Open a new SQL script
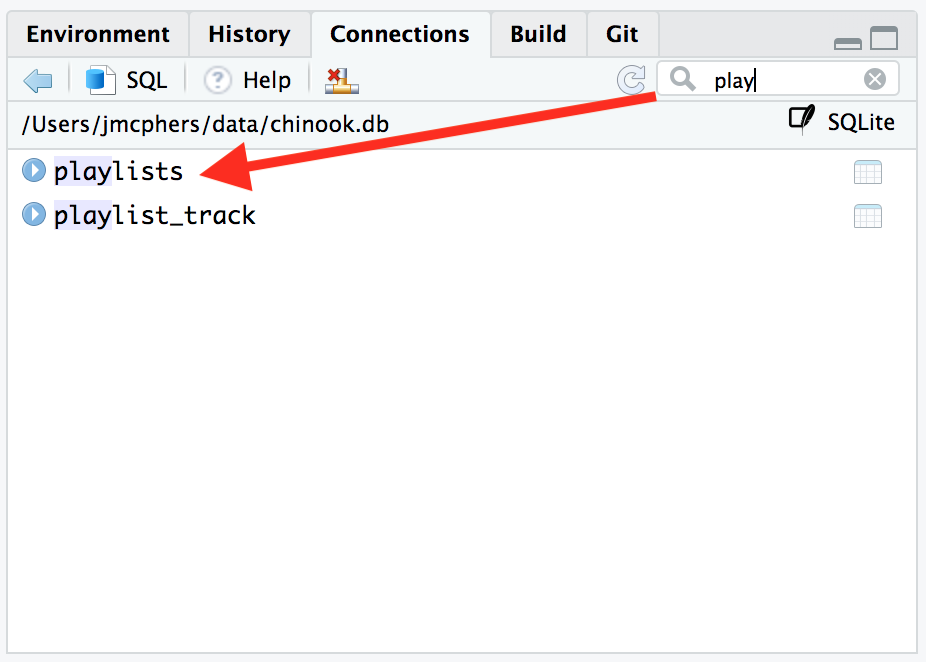 [x=126, y=80]
